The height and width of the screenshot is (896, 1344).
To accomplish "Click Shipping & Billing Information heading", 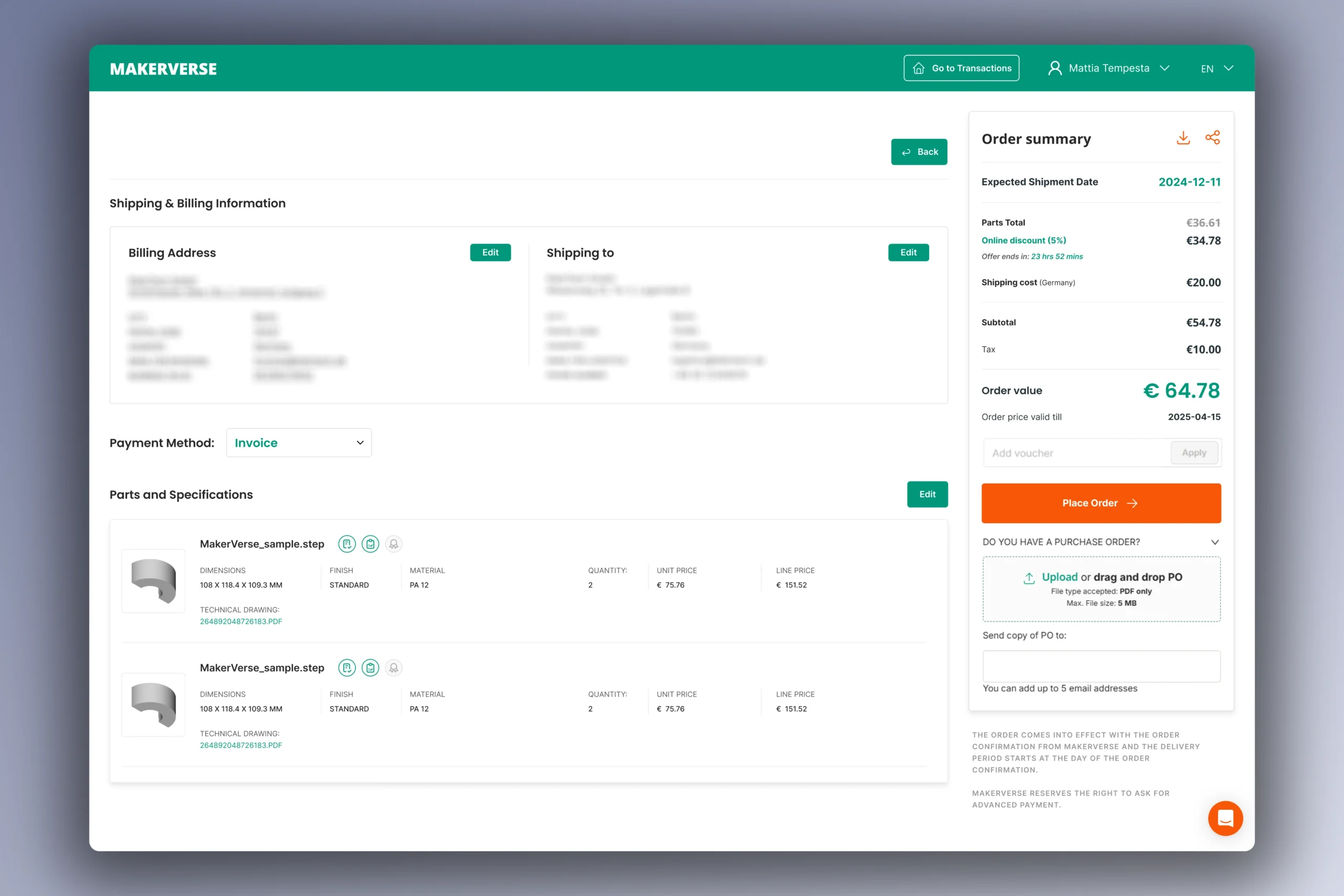I will click(198, 204).
